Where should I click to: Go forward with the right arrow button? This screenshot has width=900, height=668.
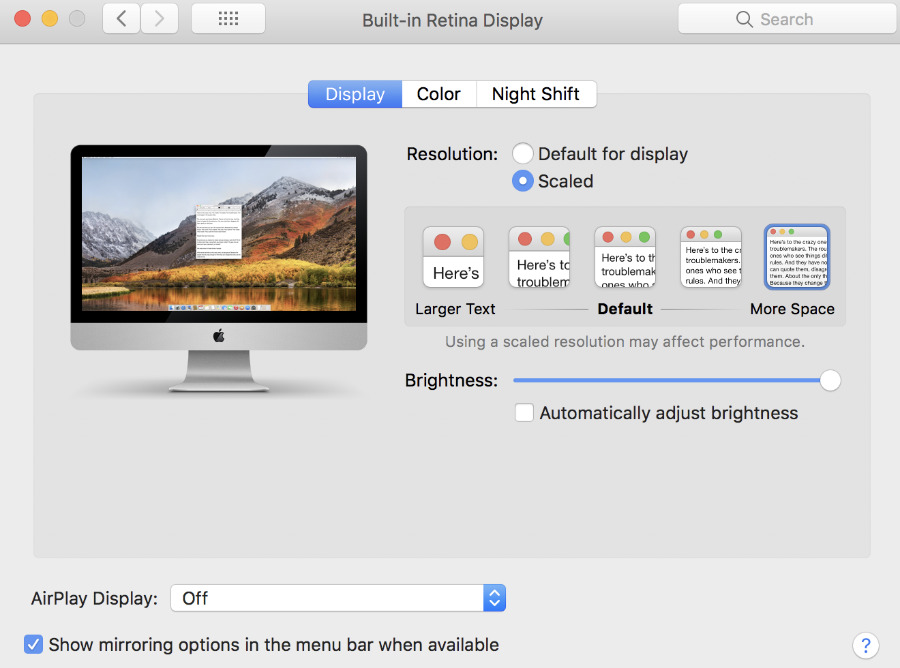(x=159, y=19)
